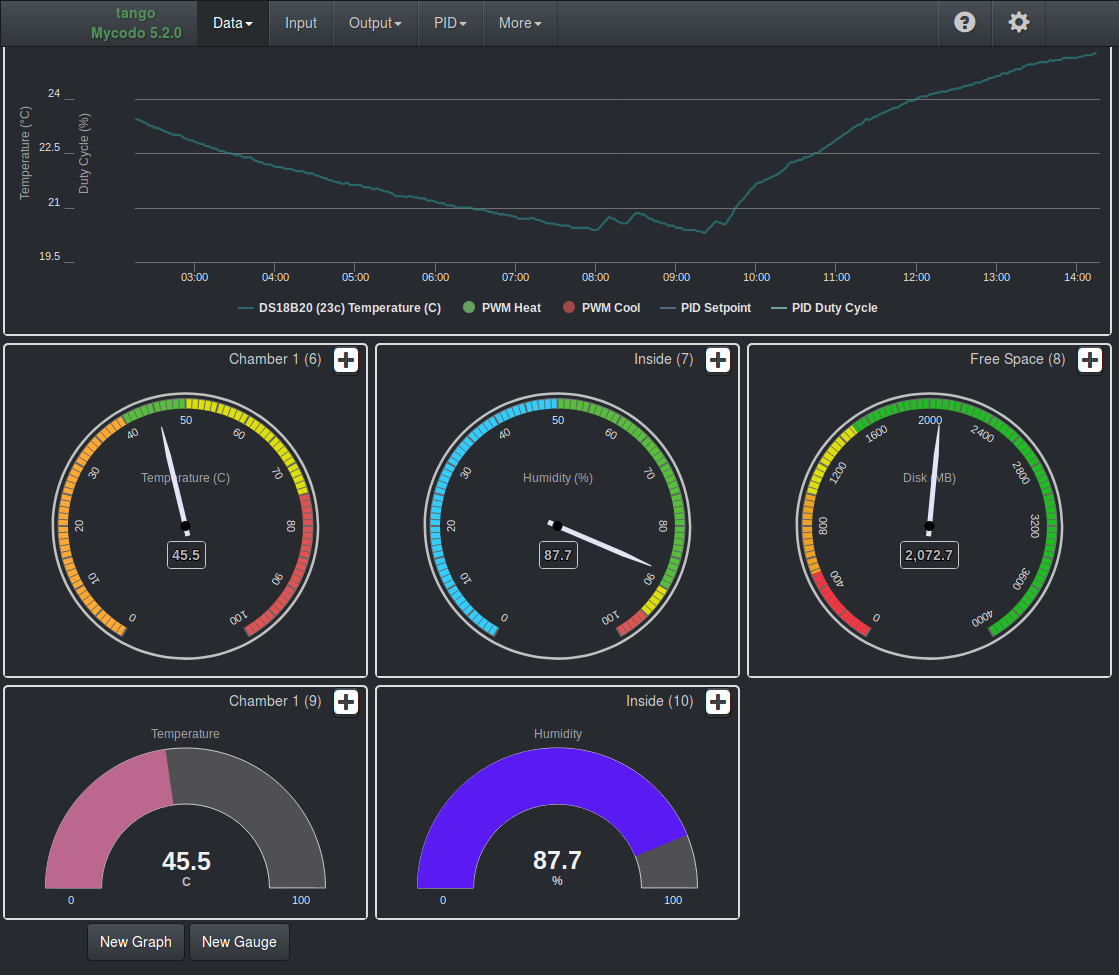
Task: Open the Output dropdown menu
Action: [x=374, y=22]
